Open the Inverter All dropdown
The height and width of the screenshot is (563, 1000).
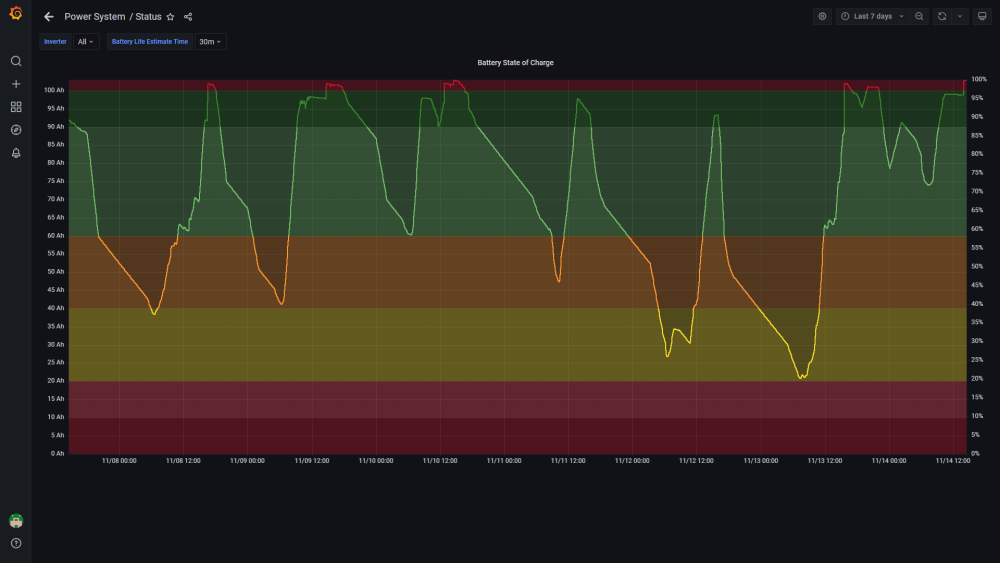(x=86, y=41)
